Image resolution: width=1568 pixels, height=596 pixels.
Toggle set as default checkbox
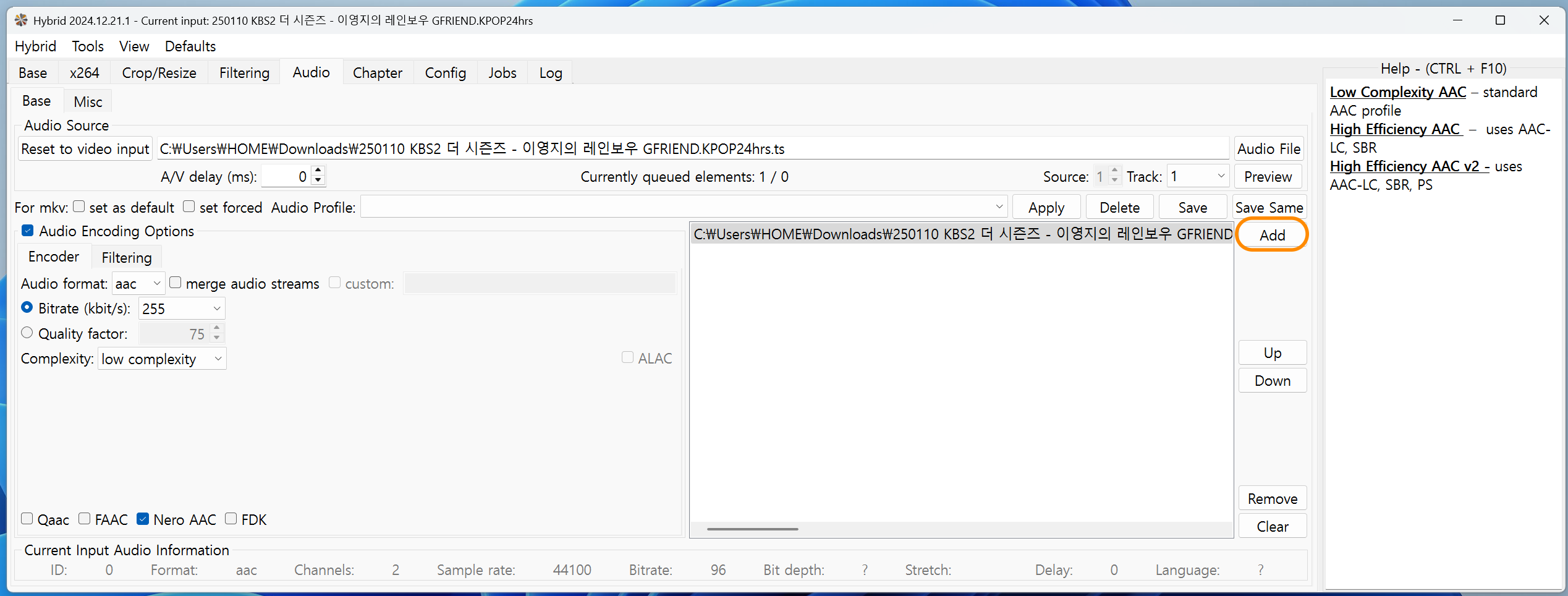pyautogui.click(x=78, y=207)
